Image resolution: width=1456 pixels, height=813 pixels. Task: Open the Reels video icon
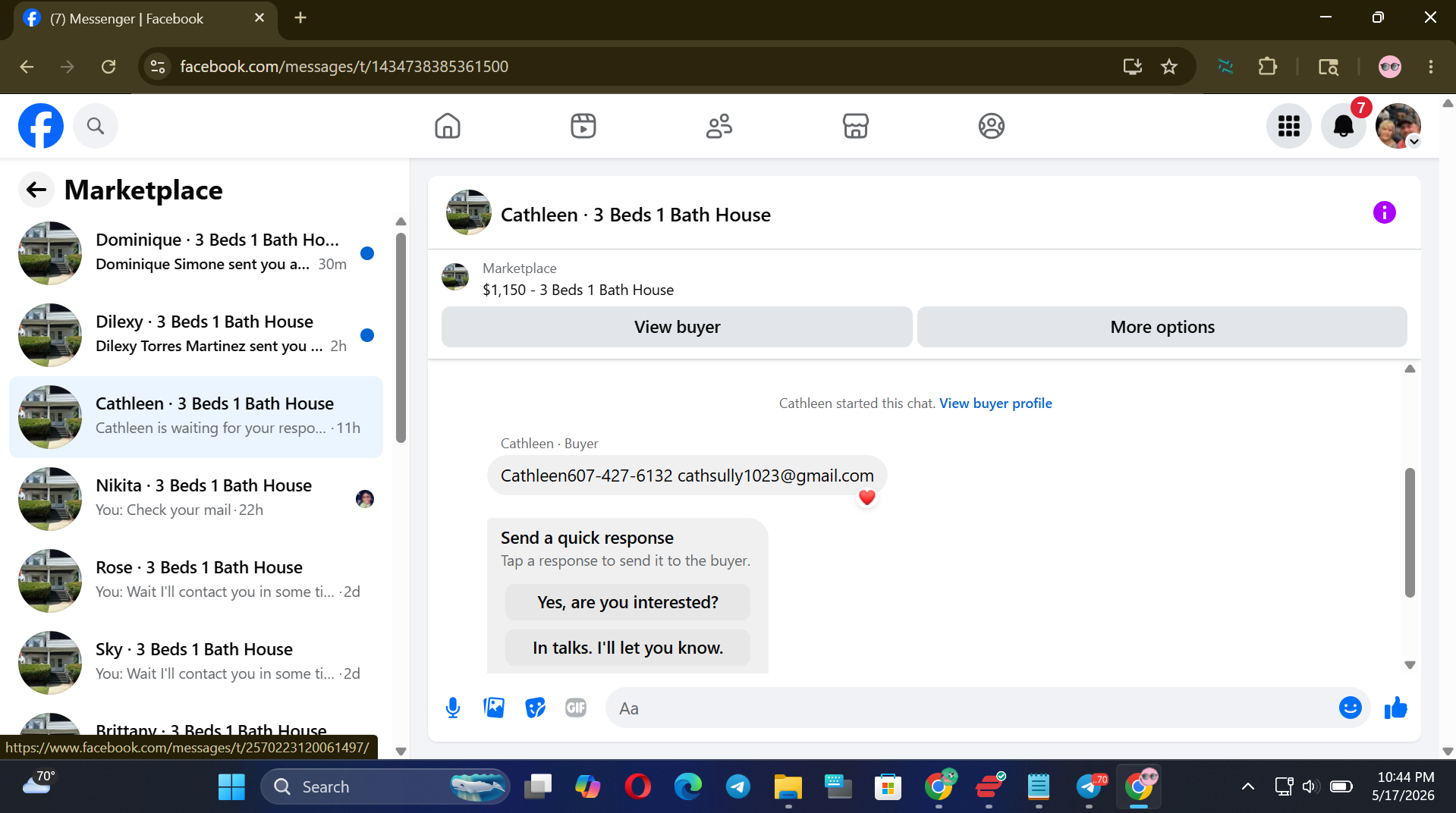pos(583,126)
